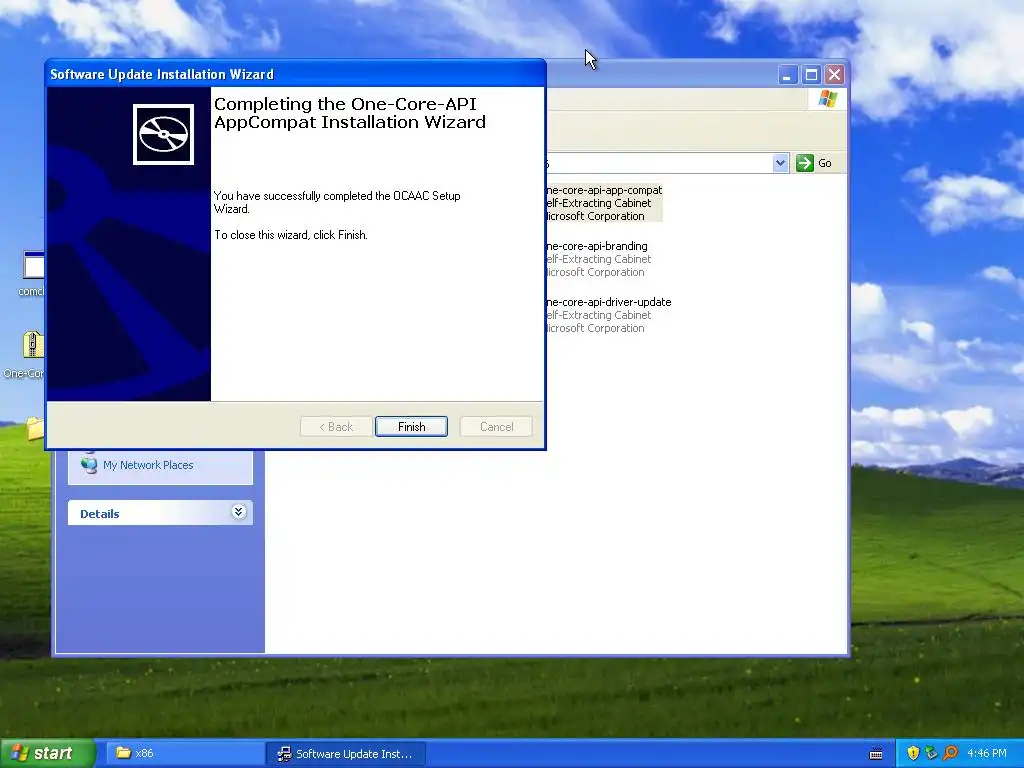Expand the Details panel chevron
This screenshot has height=768, width=1024.
tap(238, 512)
